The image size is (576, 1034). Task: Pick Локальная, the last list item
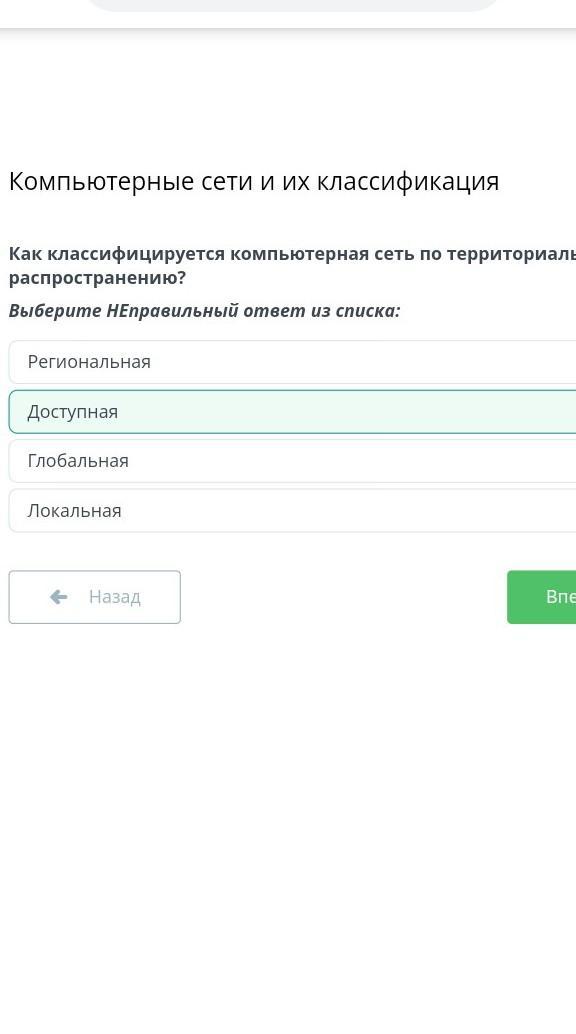(292, 510)
